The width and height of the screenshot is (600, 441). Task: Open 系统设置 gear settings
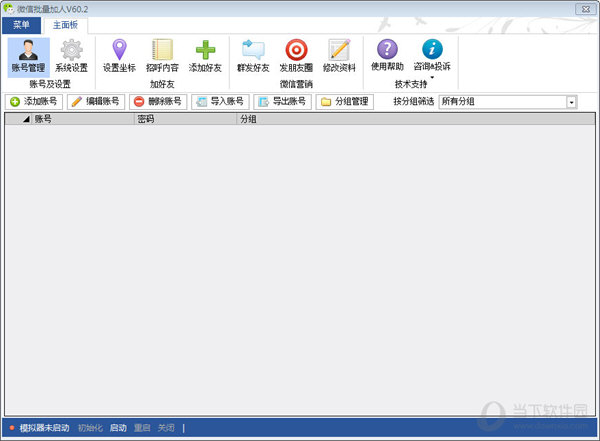[71, 55]
